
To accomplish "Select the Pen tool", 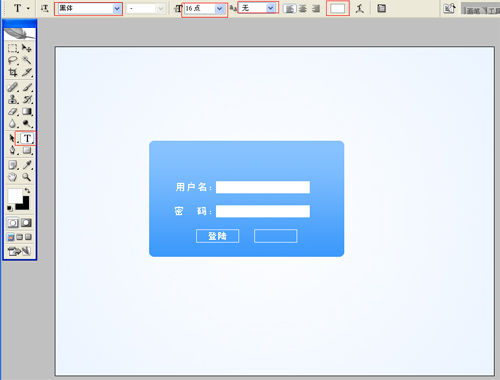I will [13, 150].
